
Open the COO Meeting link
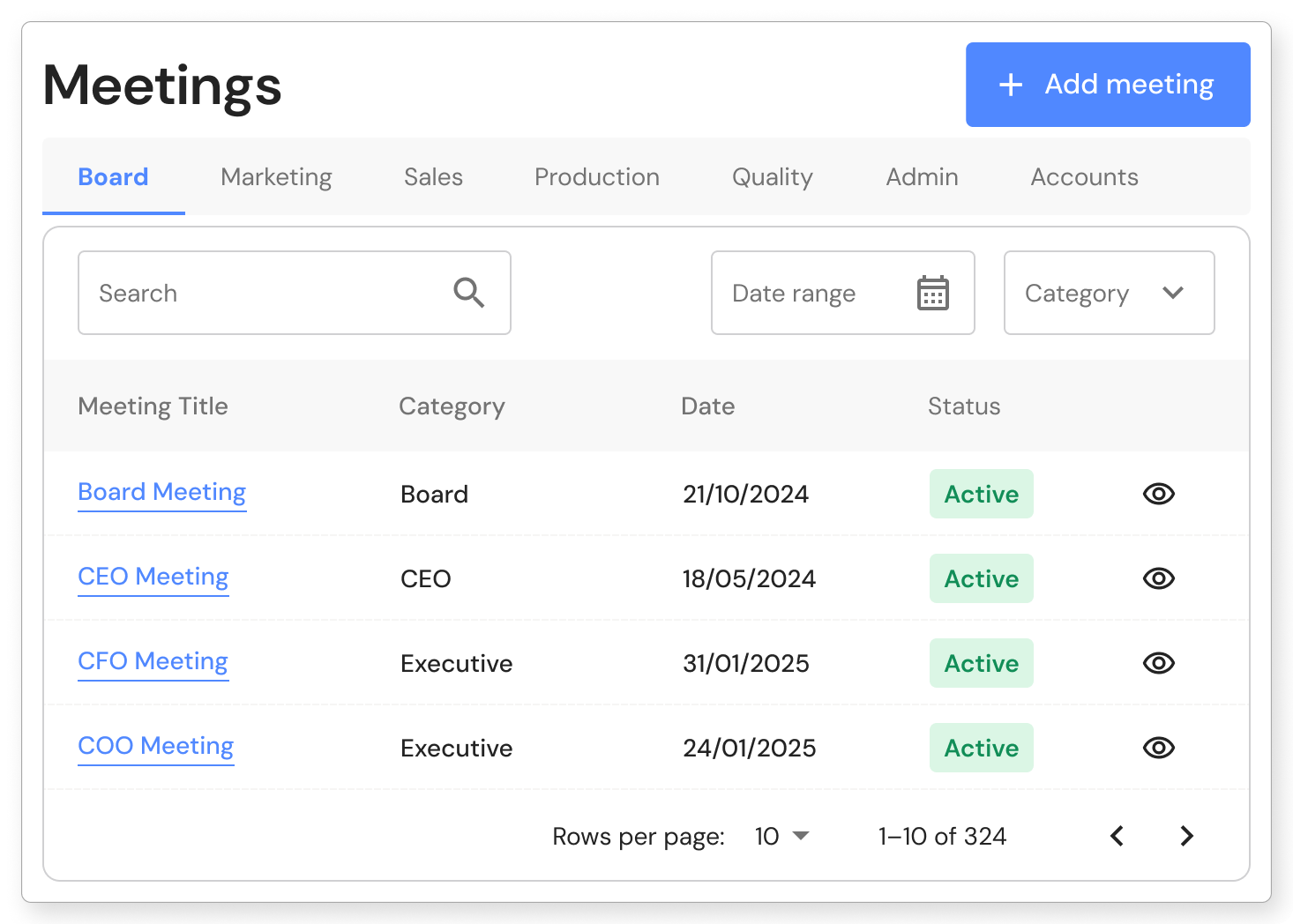pos(156,746)
